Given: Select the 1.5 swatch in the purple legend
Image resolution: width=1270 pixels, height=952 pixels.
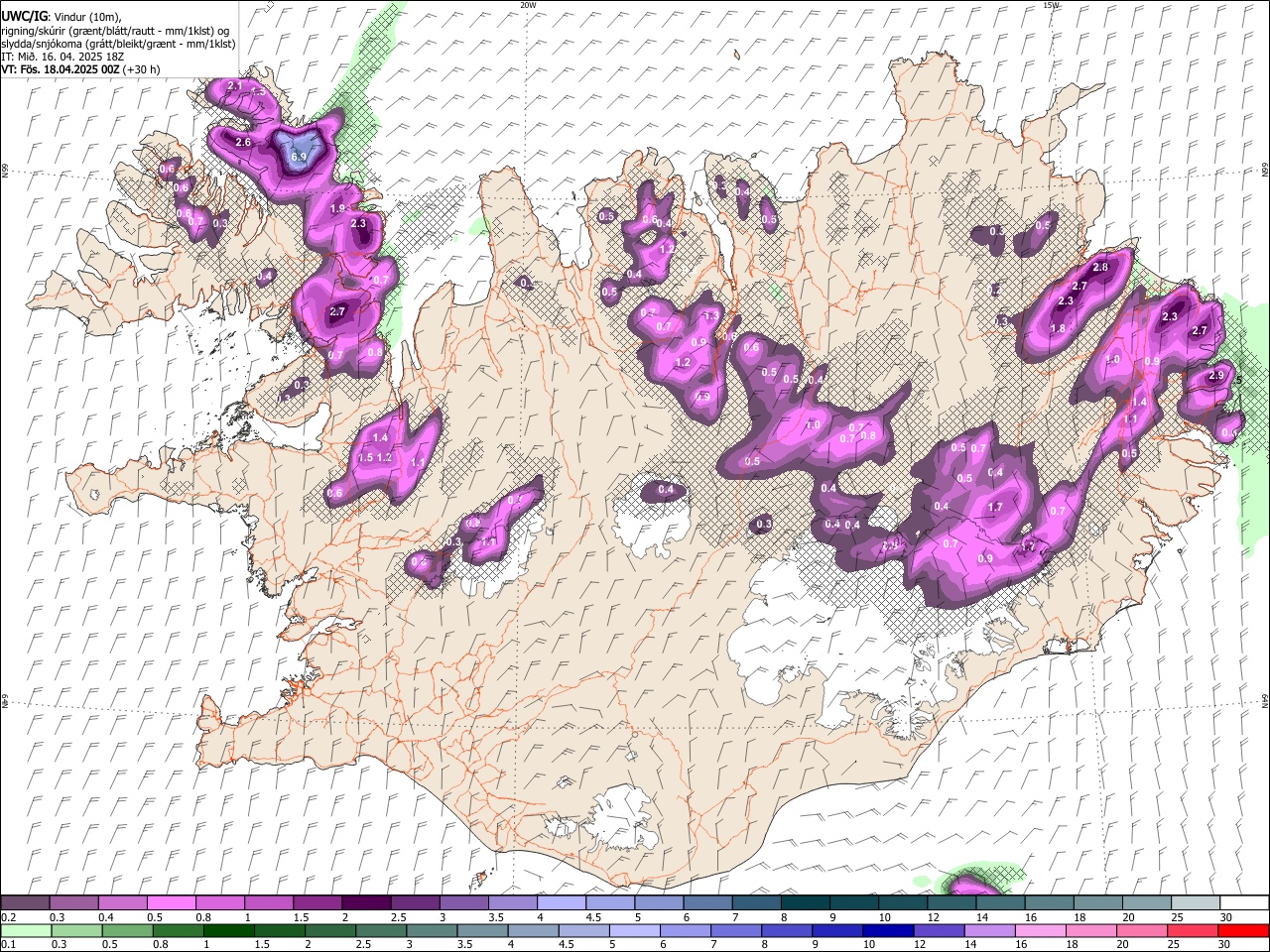Looking at the screenshot, I should (x=317, y=902).
